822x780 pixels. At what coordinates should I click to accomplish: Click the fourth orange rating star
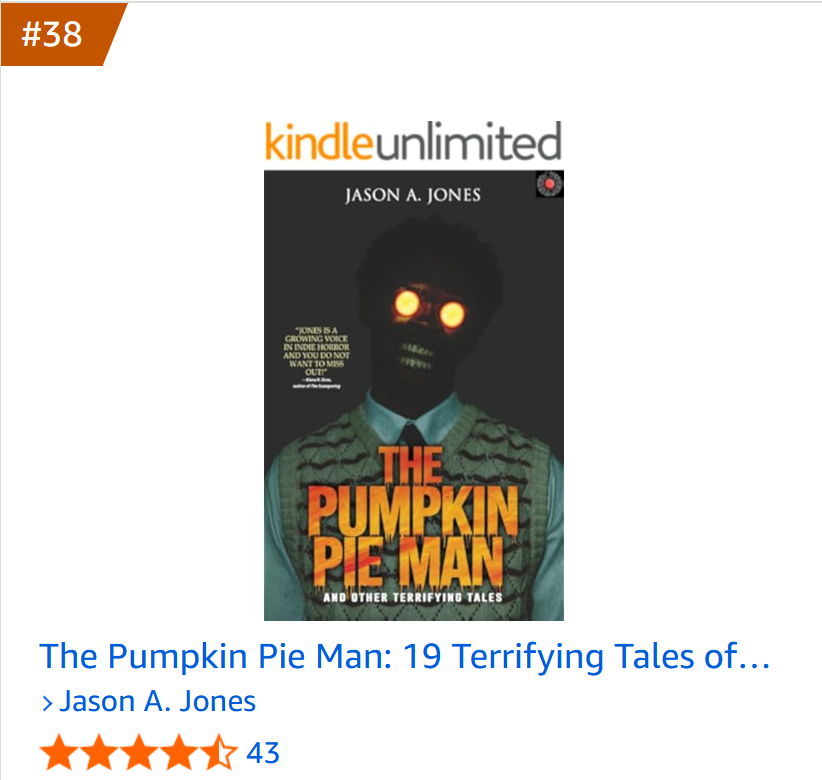pos(178,752)
